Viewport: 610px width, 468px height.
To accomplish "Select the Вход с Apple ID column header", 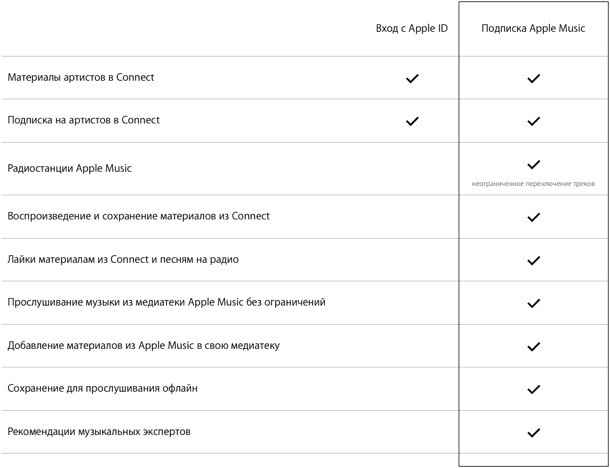I will (x=411, y=29).
